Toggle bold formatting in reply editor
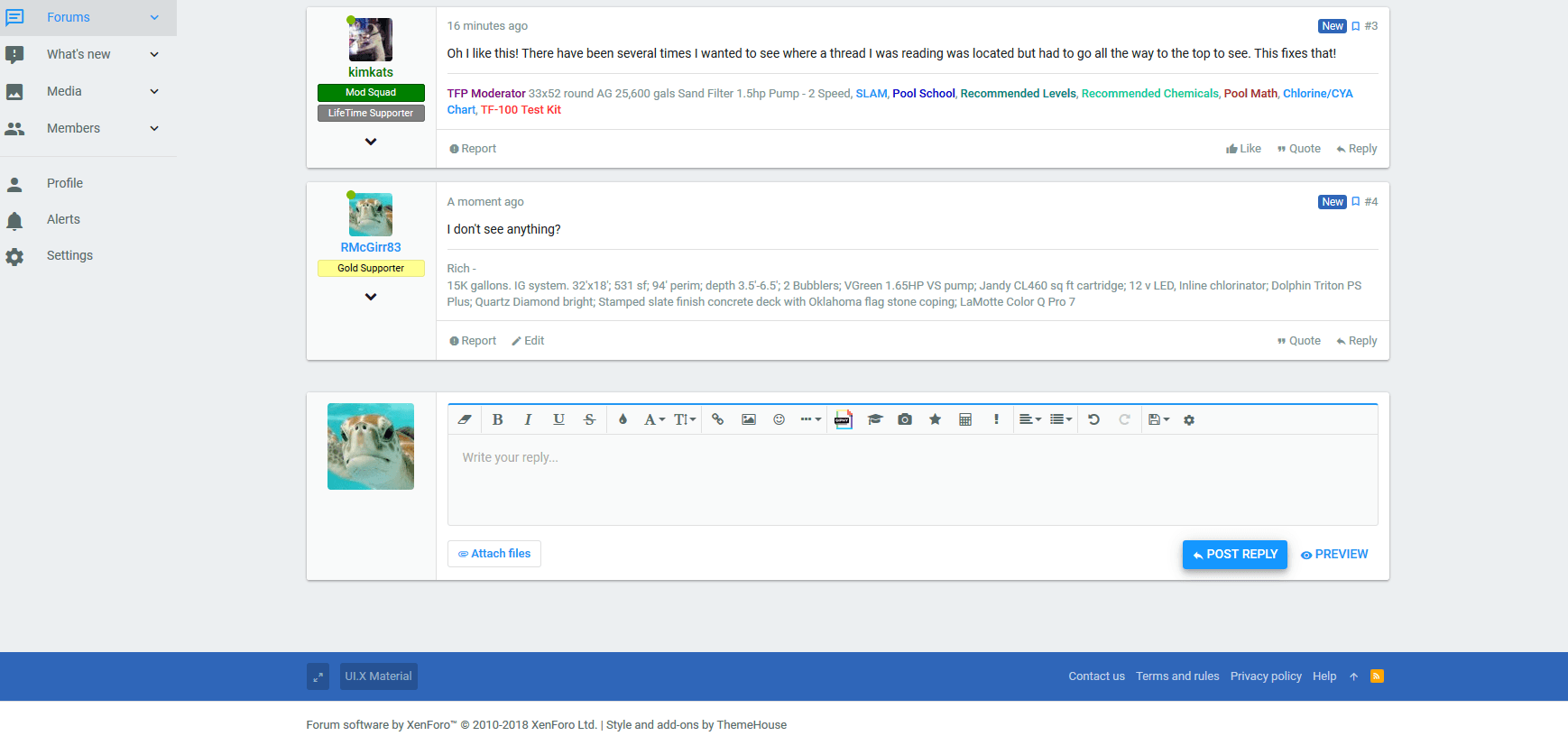Screen dimensions: 1568x745 pyautogui.click(x=497, y=419)
